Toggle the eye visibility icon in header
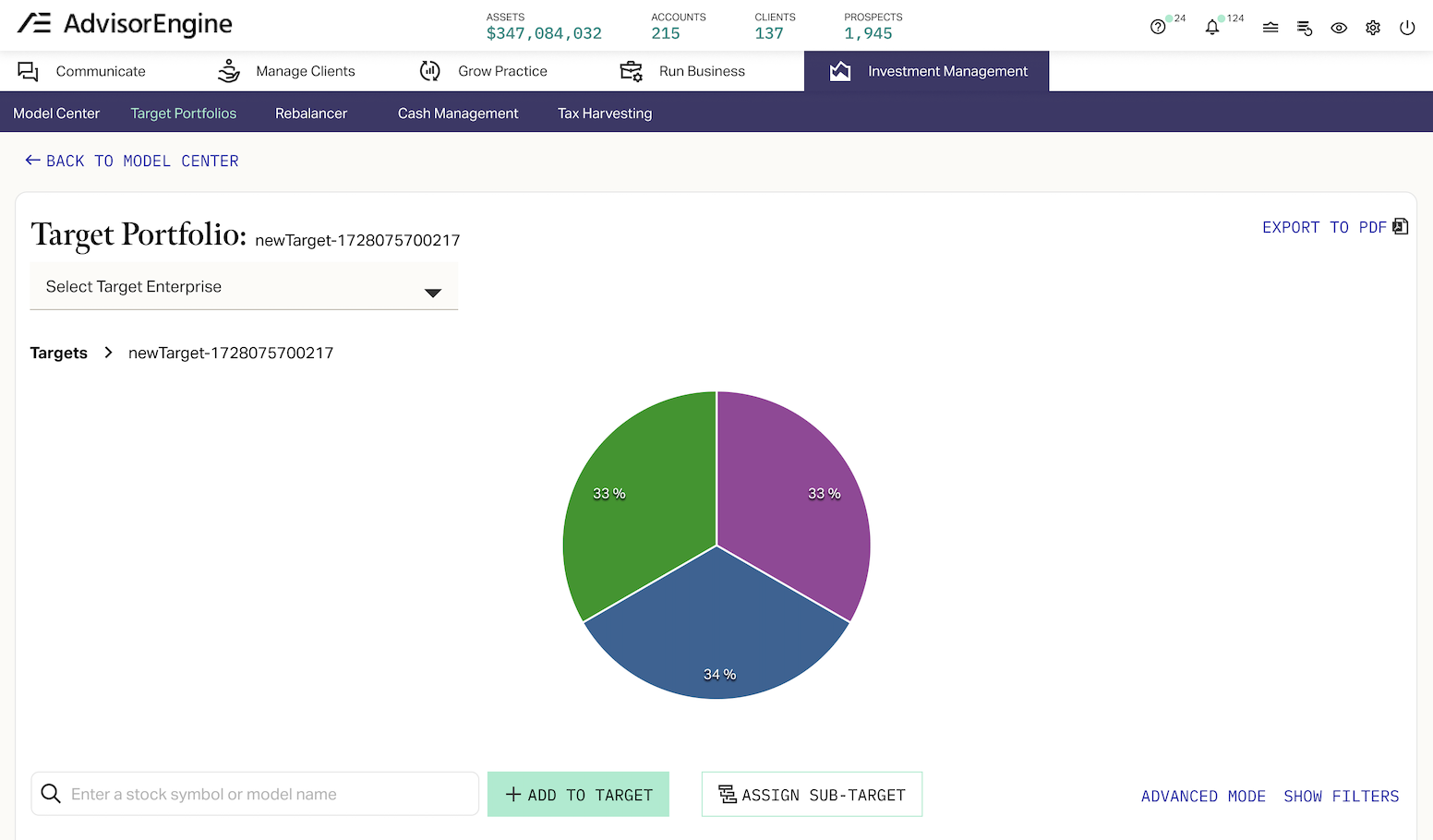 pos(1339,28)
